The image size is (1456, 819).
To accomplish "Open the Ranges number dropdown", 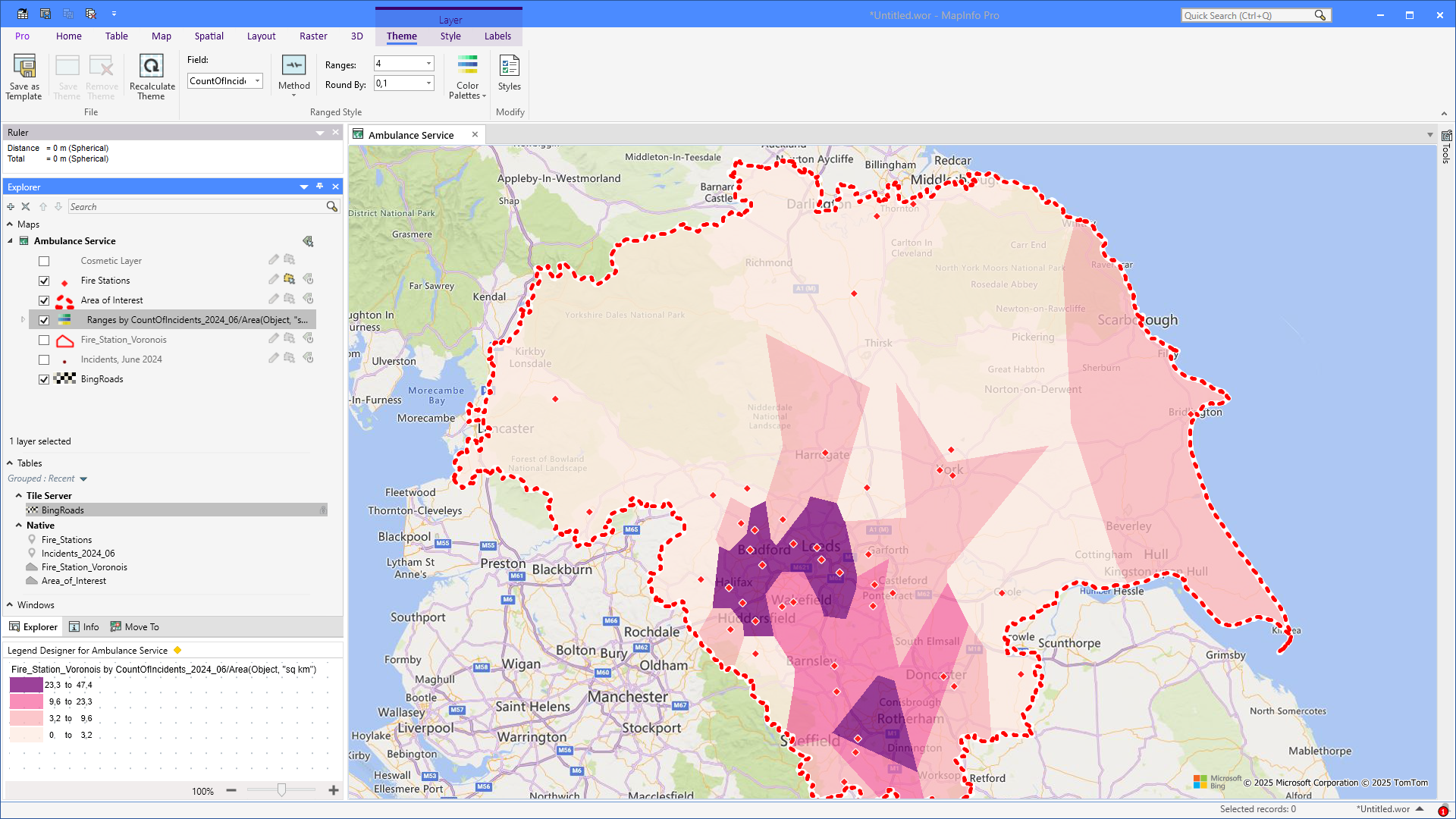I will [428, 64].
